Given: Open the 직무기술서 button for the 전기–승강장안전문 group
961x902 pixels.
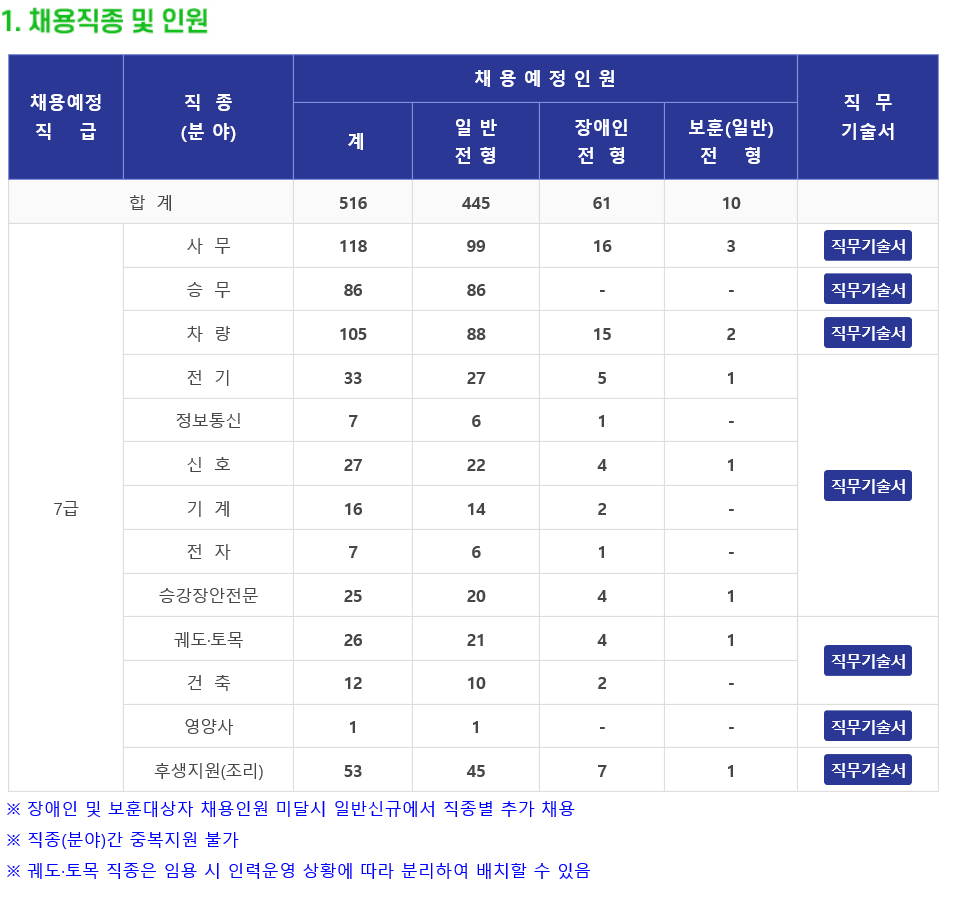Looking at the screenshot, I should coord(867,486).
